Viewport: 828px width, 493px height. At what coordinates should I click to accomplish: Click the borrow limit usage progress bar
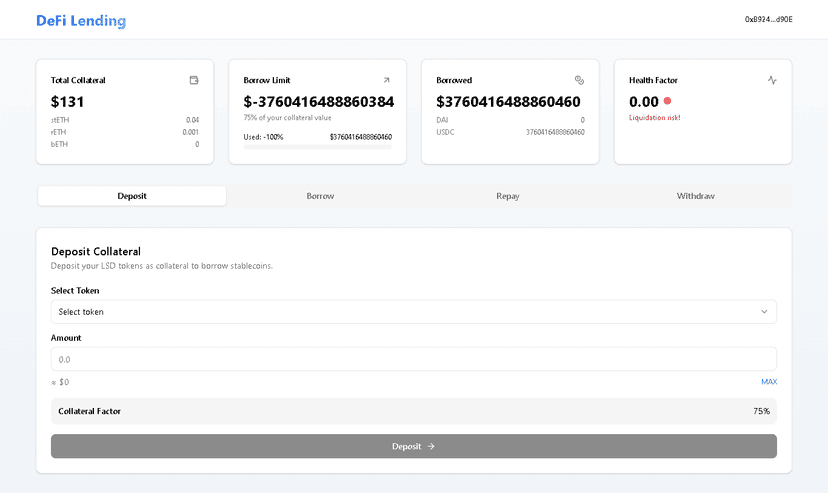[318, 147]
